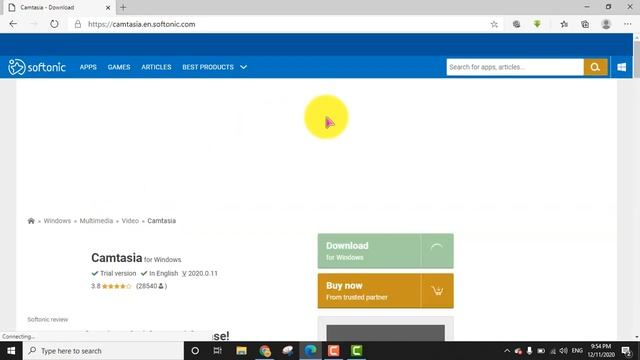This screenshot has width=640, height=360.
Task: Reload the page with the refresh icon
Action: pyautogui.click(x=54, y=24)
